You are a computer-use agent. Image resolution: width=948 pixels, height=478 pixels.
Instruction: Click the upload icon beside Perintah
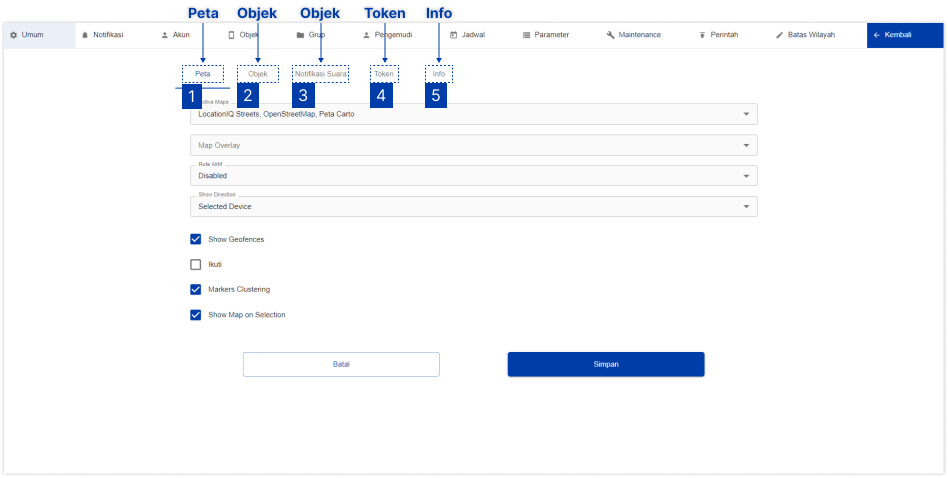(x=702, y=35)
